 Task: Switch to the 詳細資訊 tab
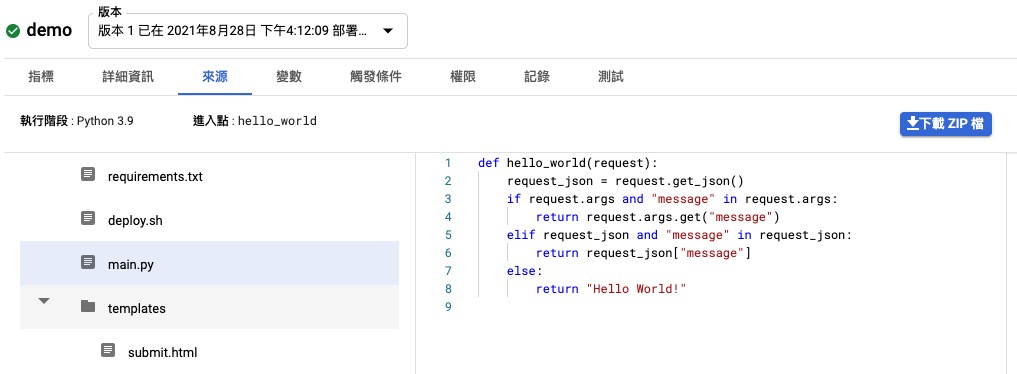click(x=128, y=76)
